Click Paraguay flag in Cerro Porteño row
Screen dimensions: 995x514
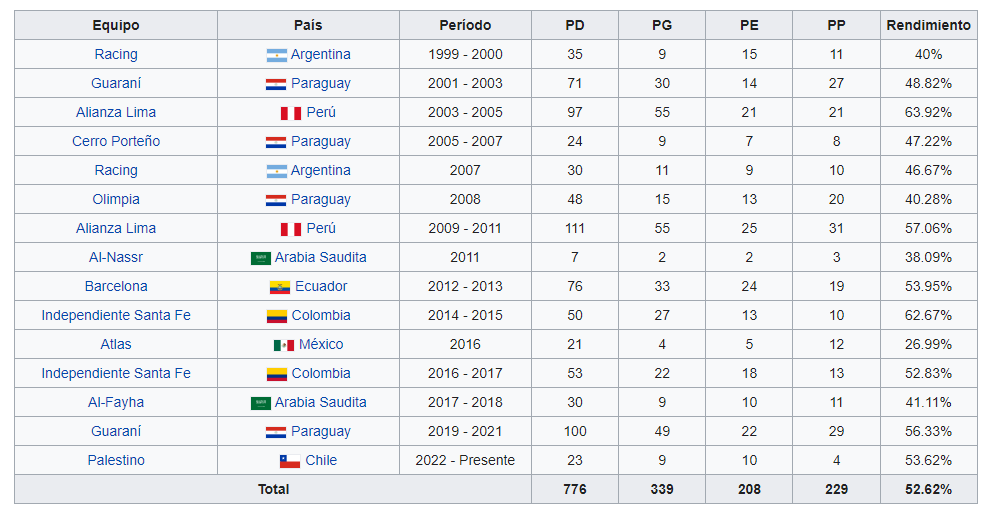[276, 142]
